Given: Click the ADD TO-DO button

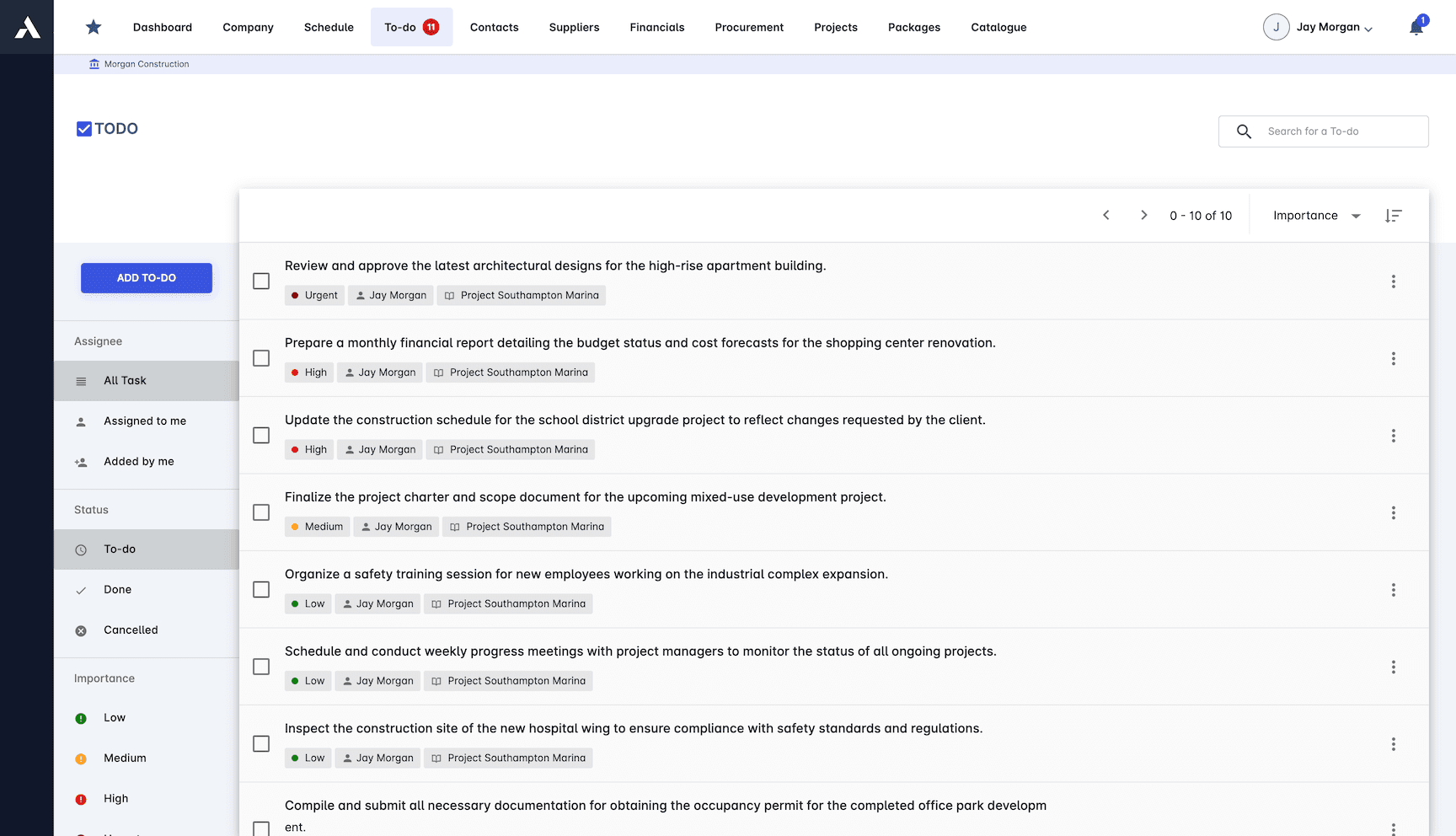Looking at the screenshot, I should click(146, 277).
